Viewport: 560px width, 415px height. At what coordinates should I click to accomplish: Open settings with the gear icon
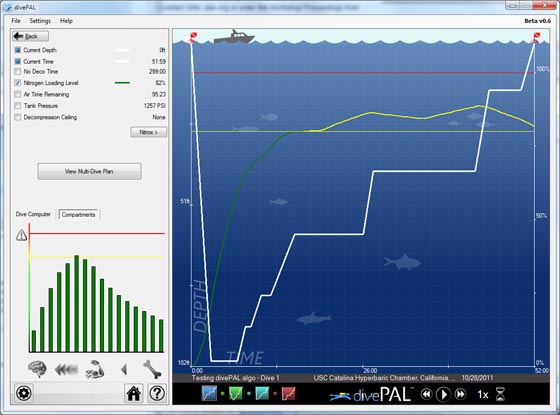tap(24, 393)
